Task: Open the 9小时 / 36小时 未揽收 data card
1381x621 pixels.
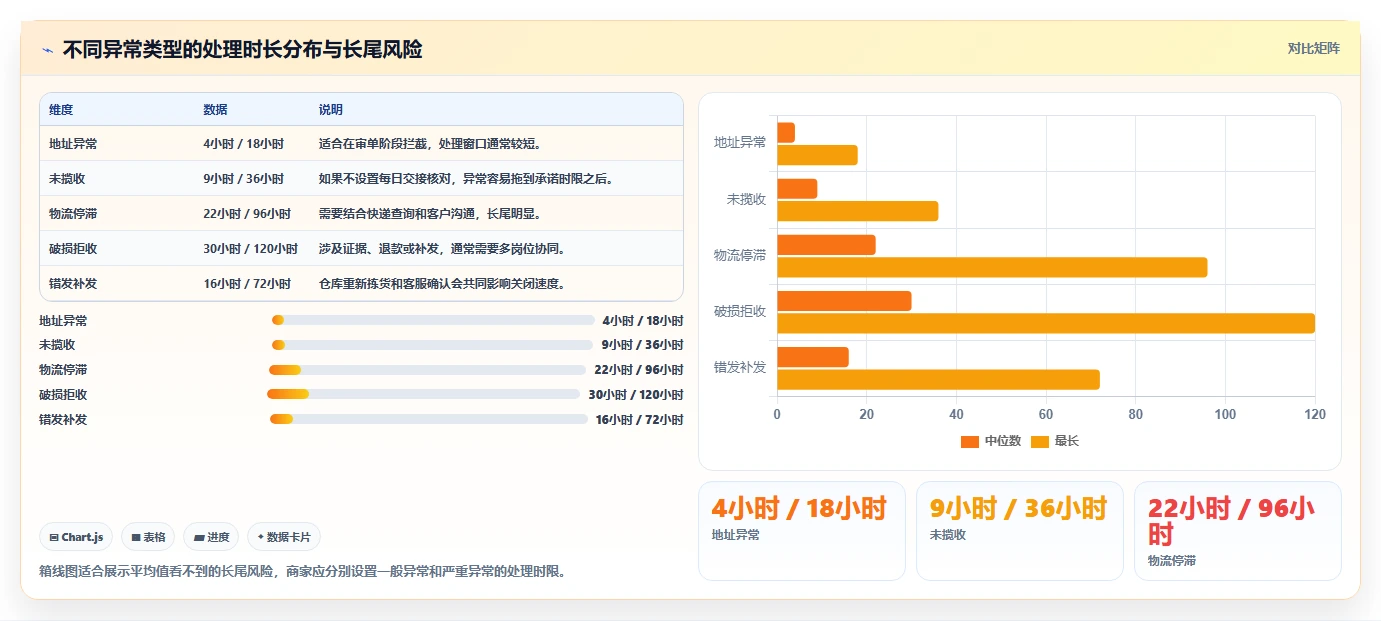Action: (x=1020, y=531)
